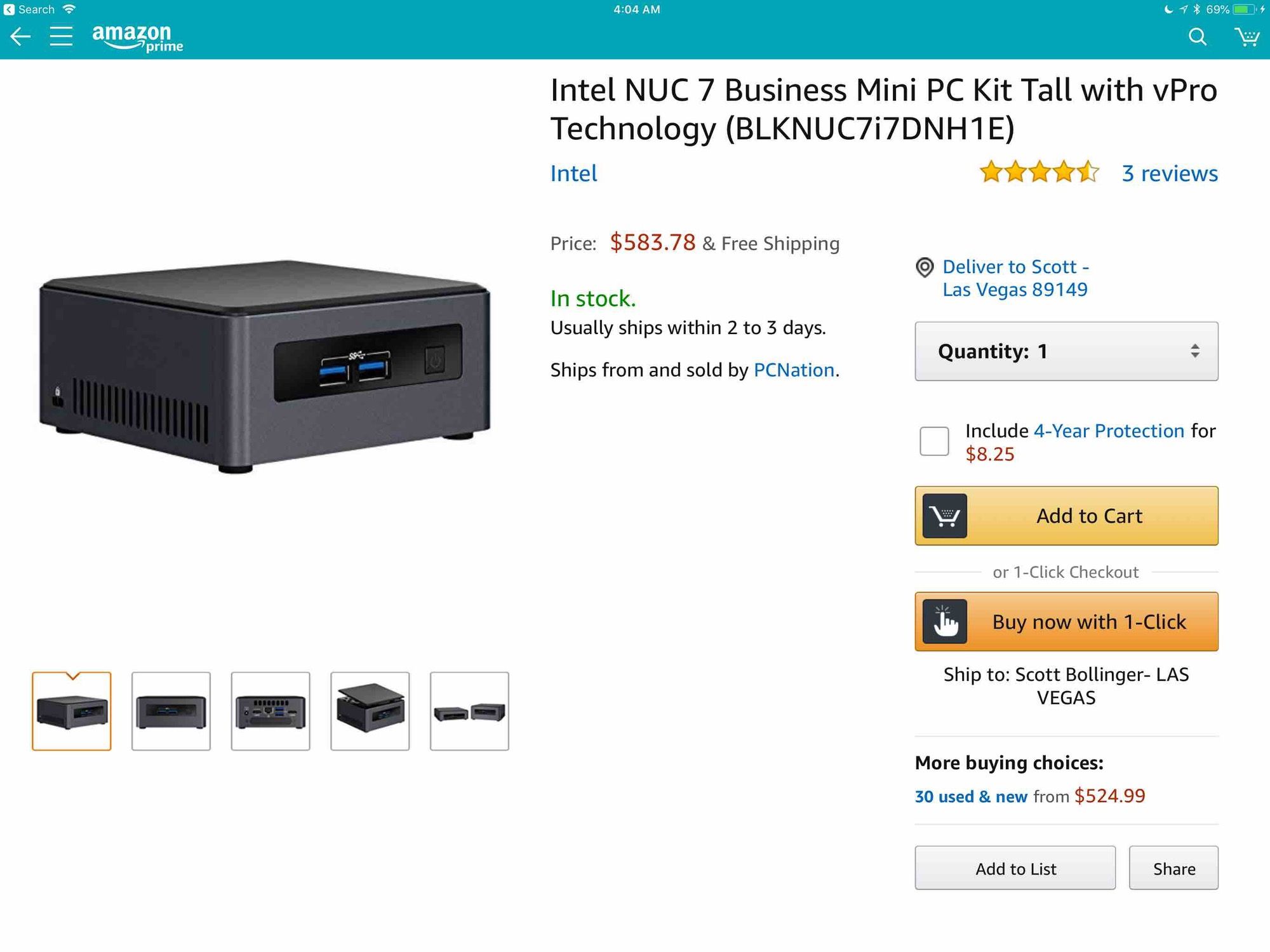This screenshot has height=952, width=1270.
Task: View 30 used & new offers
Action: tap(971, 796)
